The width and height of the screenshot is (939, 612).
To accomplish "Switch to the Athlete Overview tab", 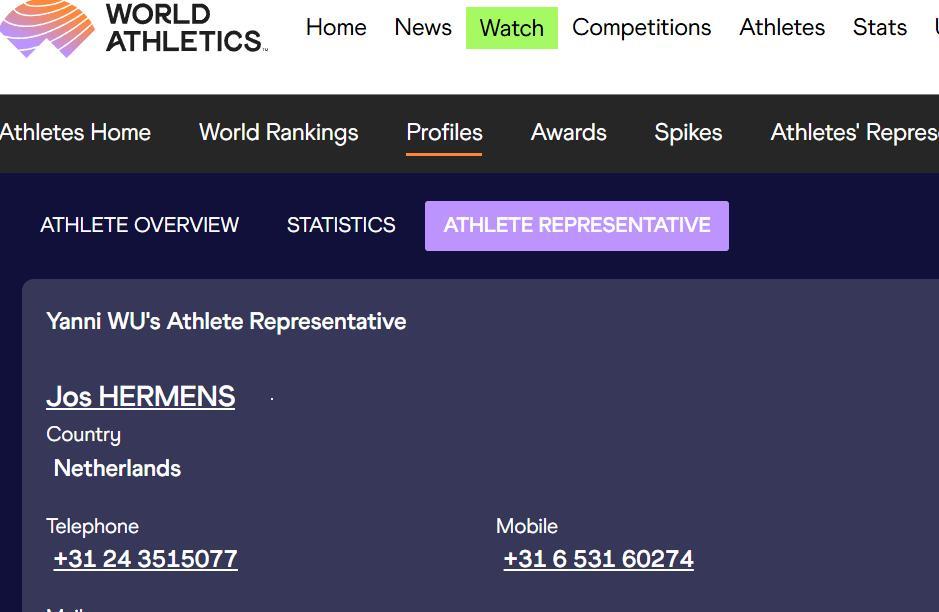I will point(139,225).
